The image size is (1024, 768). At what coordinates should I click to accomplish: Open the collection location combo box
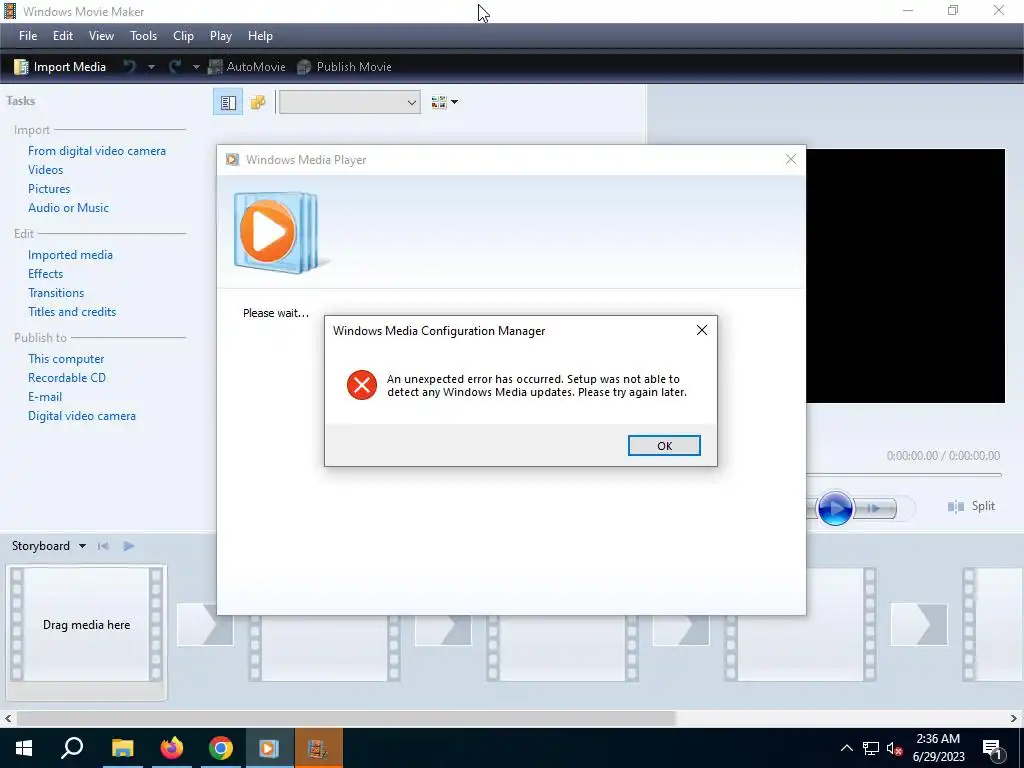pos(349,102)
